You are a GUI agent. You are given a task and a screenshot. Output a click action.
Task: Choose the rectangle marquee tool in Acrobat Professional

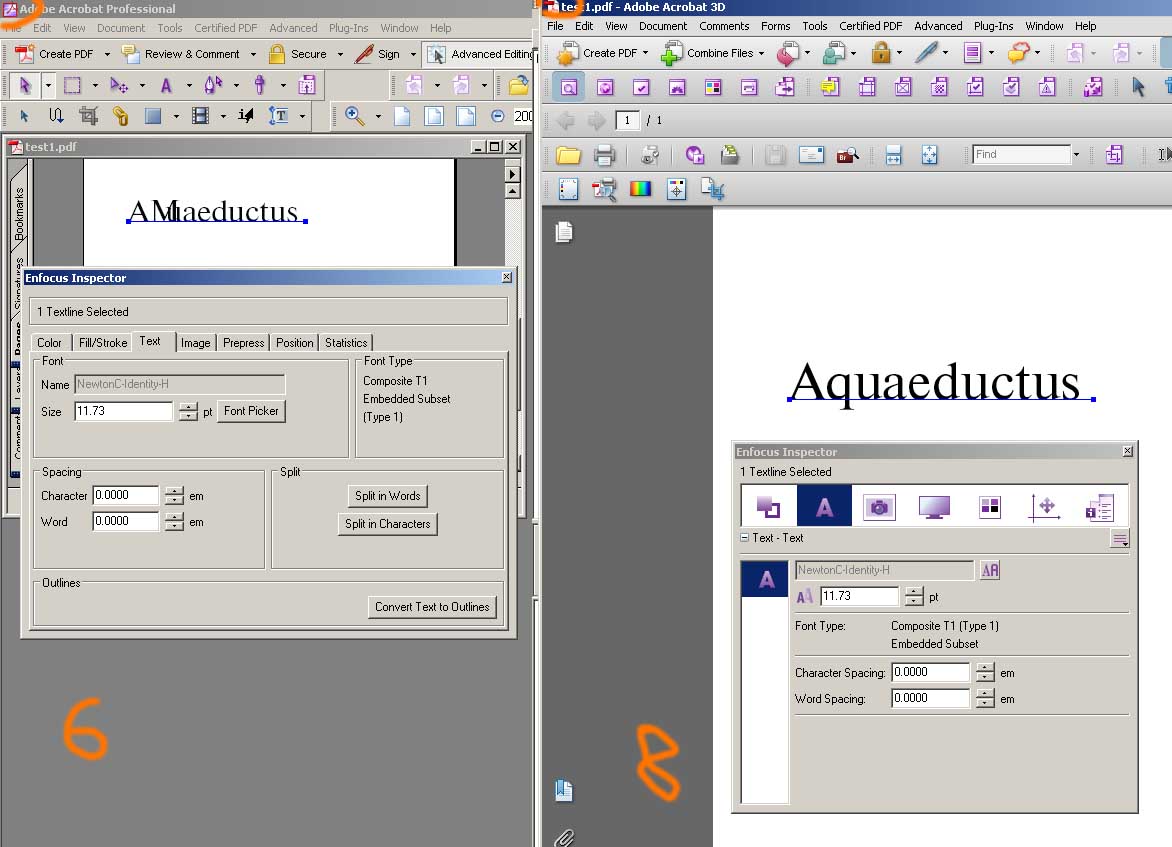coord(72,85)
